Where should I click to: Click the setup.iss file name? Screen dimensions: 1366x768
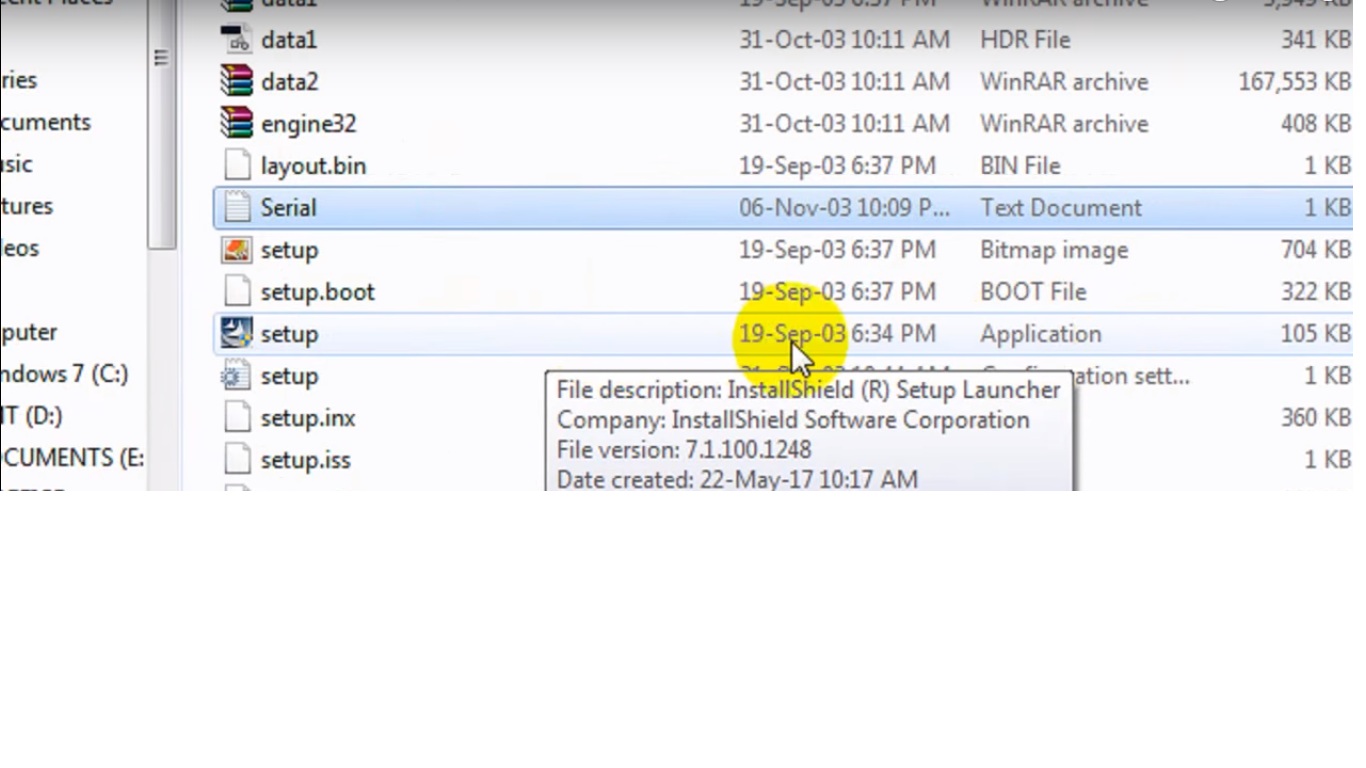[305, 460]
